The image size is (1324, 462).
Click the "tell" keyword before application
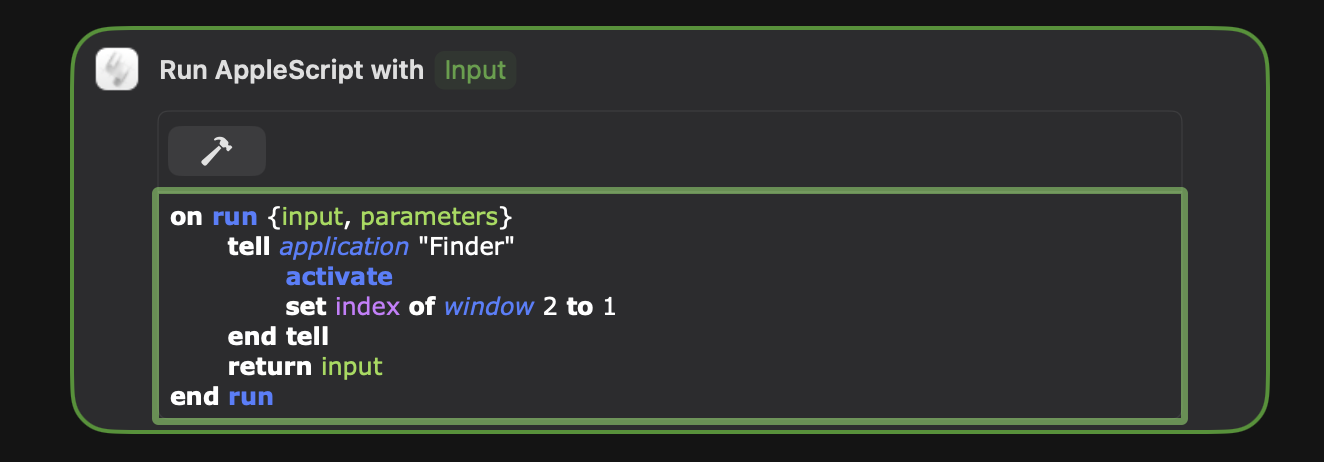tap(249, 246)
